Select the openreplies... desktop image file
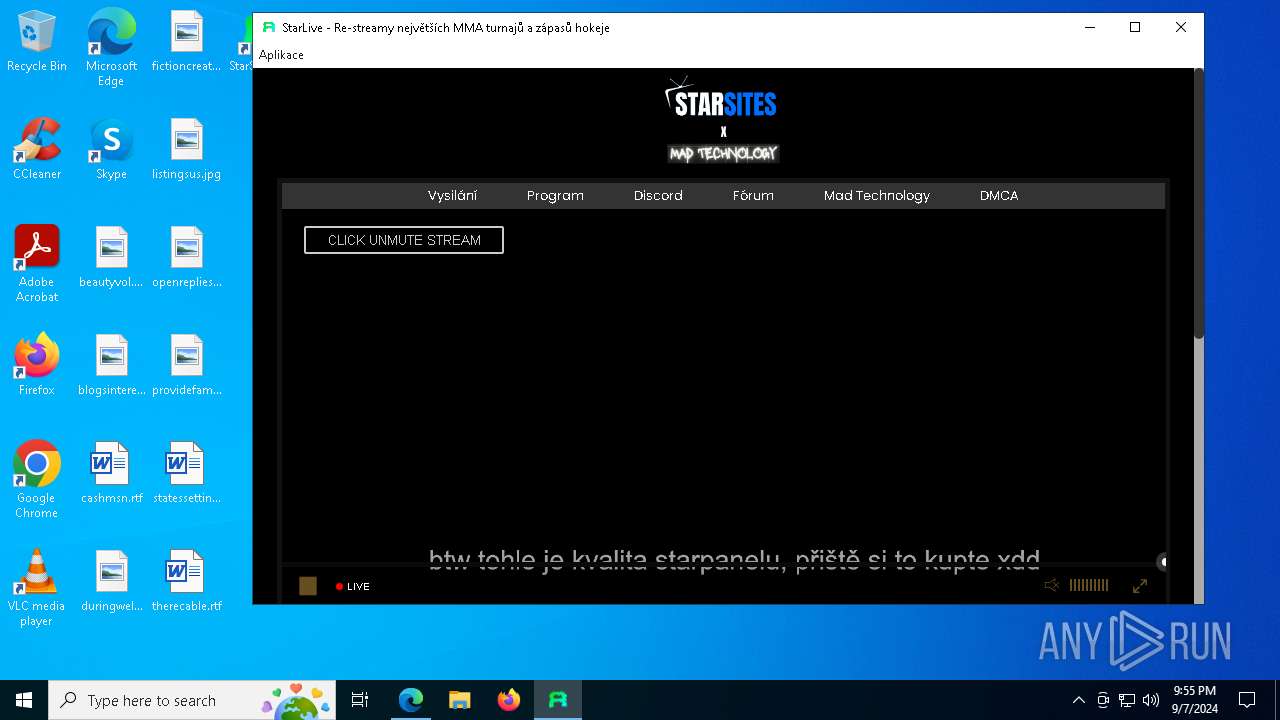This screenshot has height=720, width=1280. 186,258
